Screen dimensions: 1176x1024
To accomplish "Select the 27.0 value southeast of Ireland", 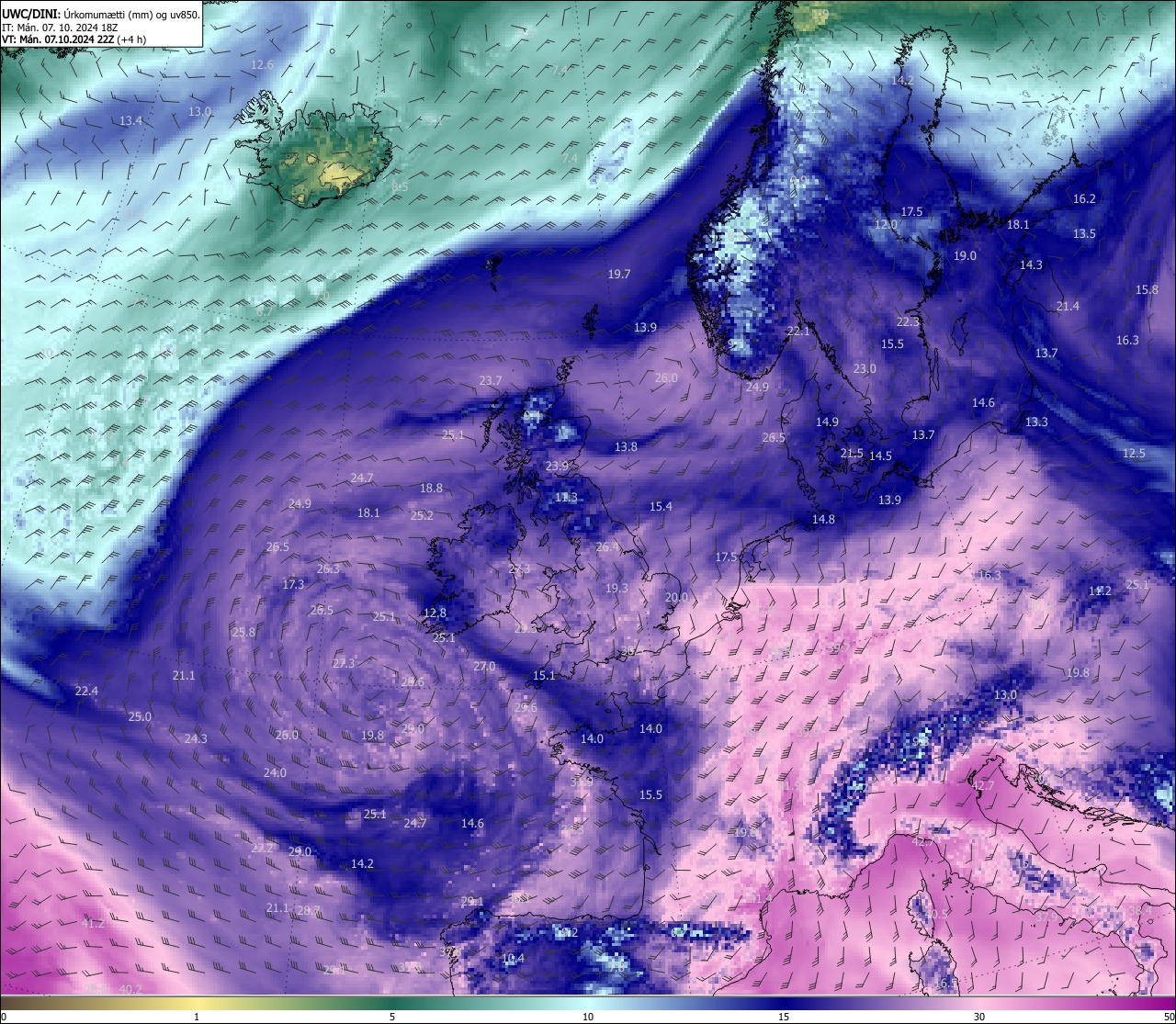I will (x=484, y=667).
